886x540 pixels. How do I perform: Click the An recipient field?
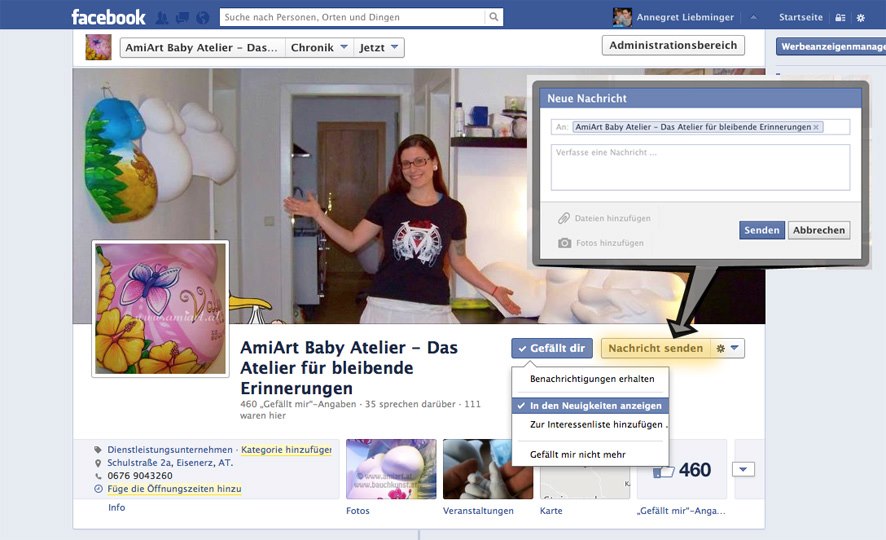click(700, 127)
